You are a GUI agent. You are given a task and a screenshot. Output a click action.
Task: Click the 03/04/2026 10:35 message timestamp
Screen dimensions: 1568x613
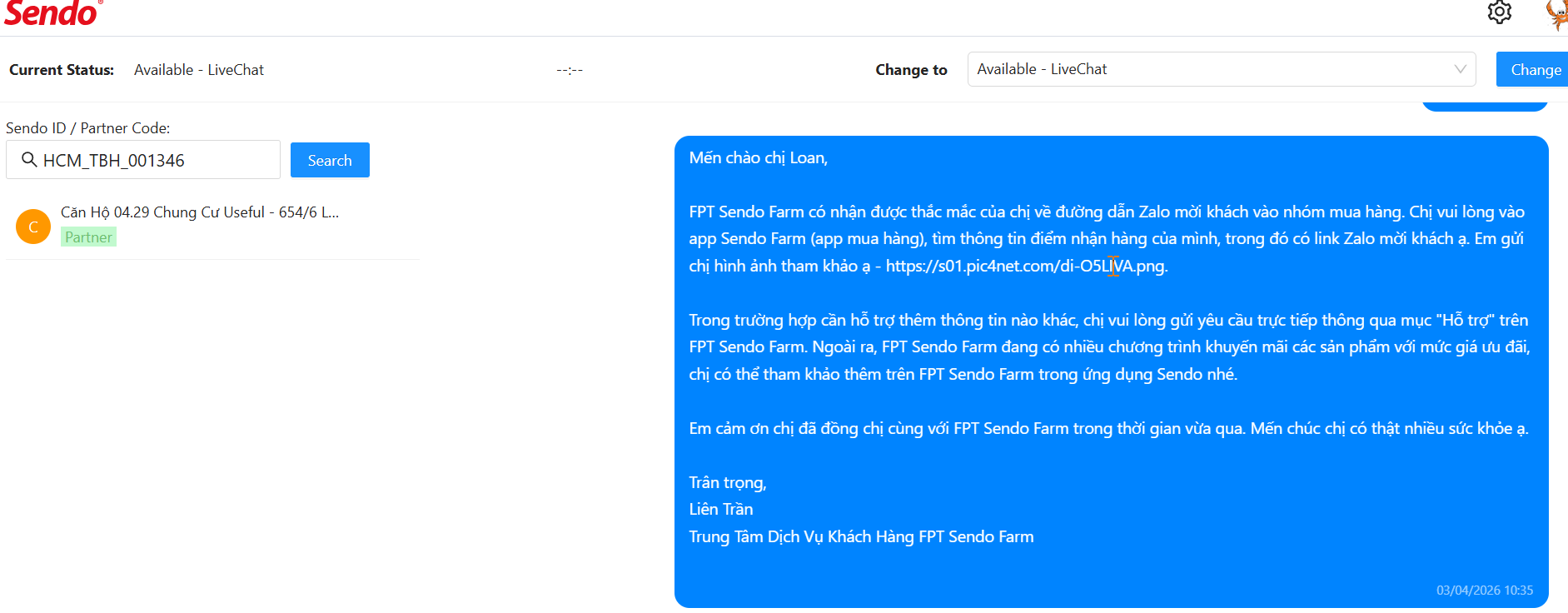coord(1484,591)
